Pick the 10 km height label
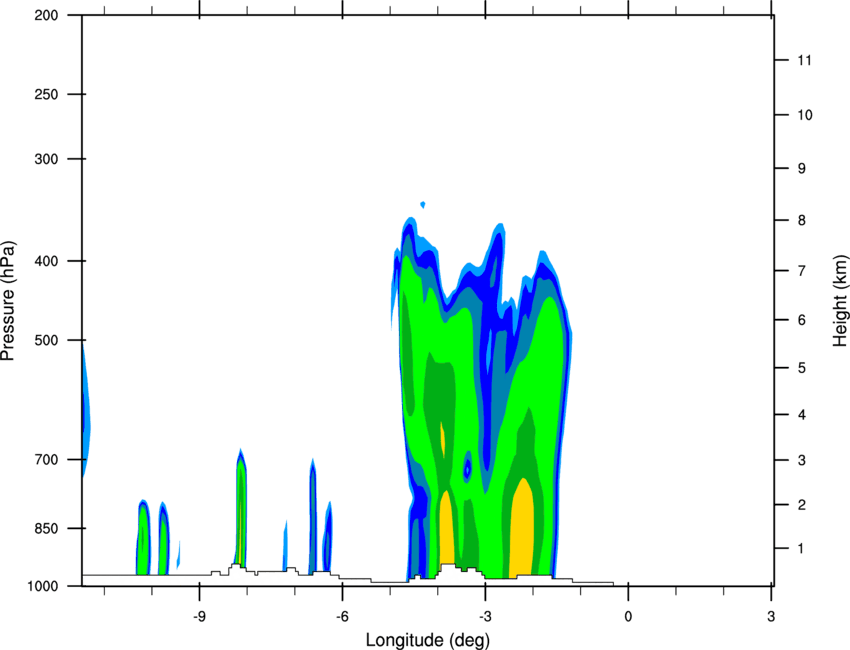850x650 pixels. 804,115
